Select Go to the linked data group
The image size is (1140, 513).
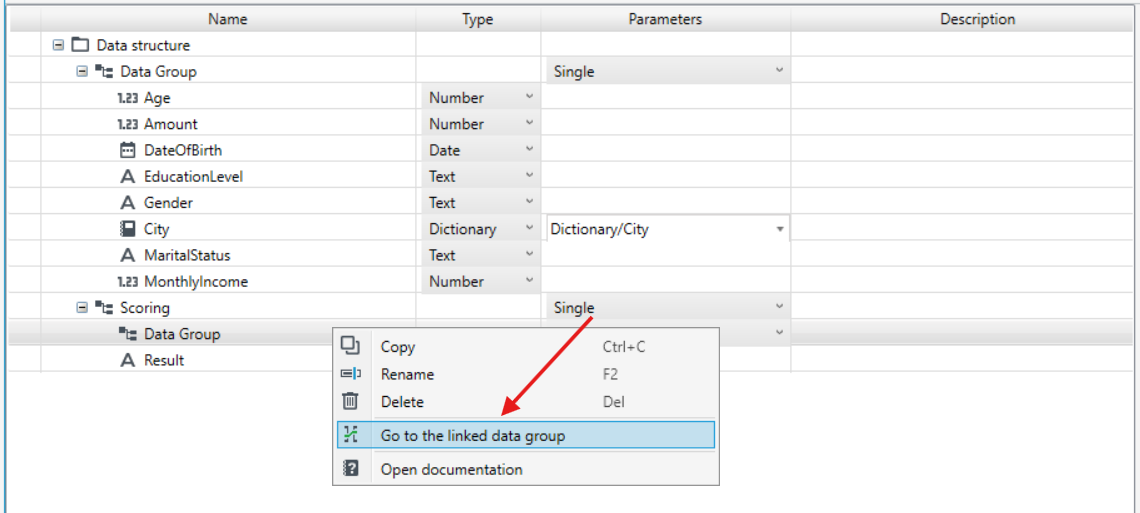click(x=526, y=435)
